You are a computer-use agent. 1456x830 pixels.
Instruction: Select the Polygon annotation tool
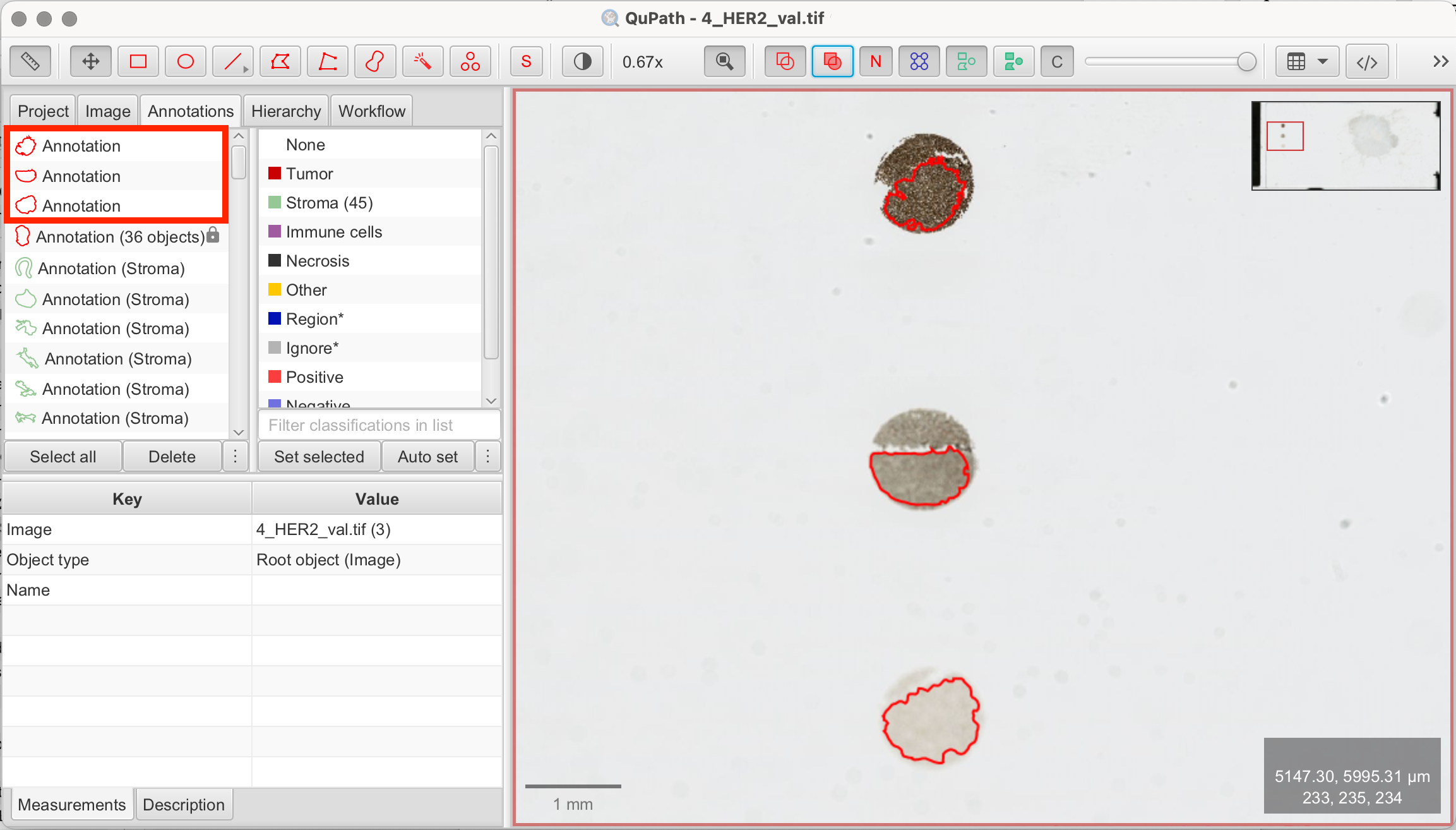(x=280, y=61)
